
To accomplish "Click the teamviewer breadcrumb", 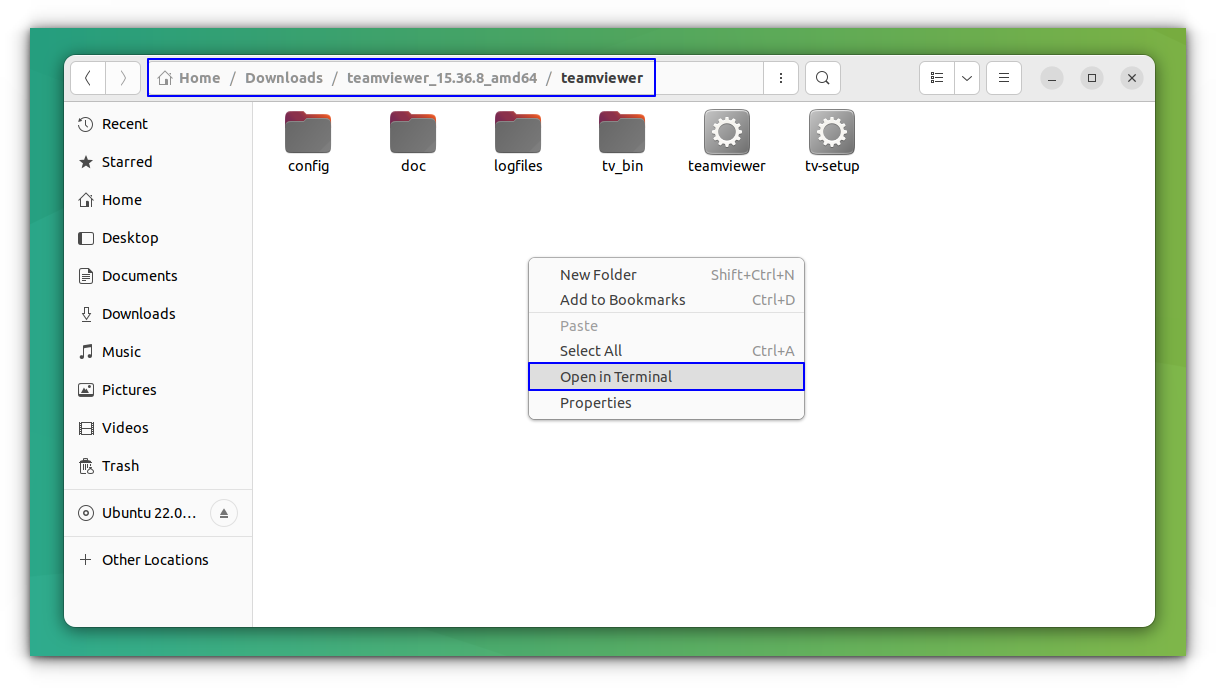I will click(602, 78).
